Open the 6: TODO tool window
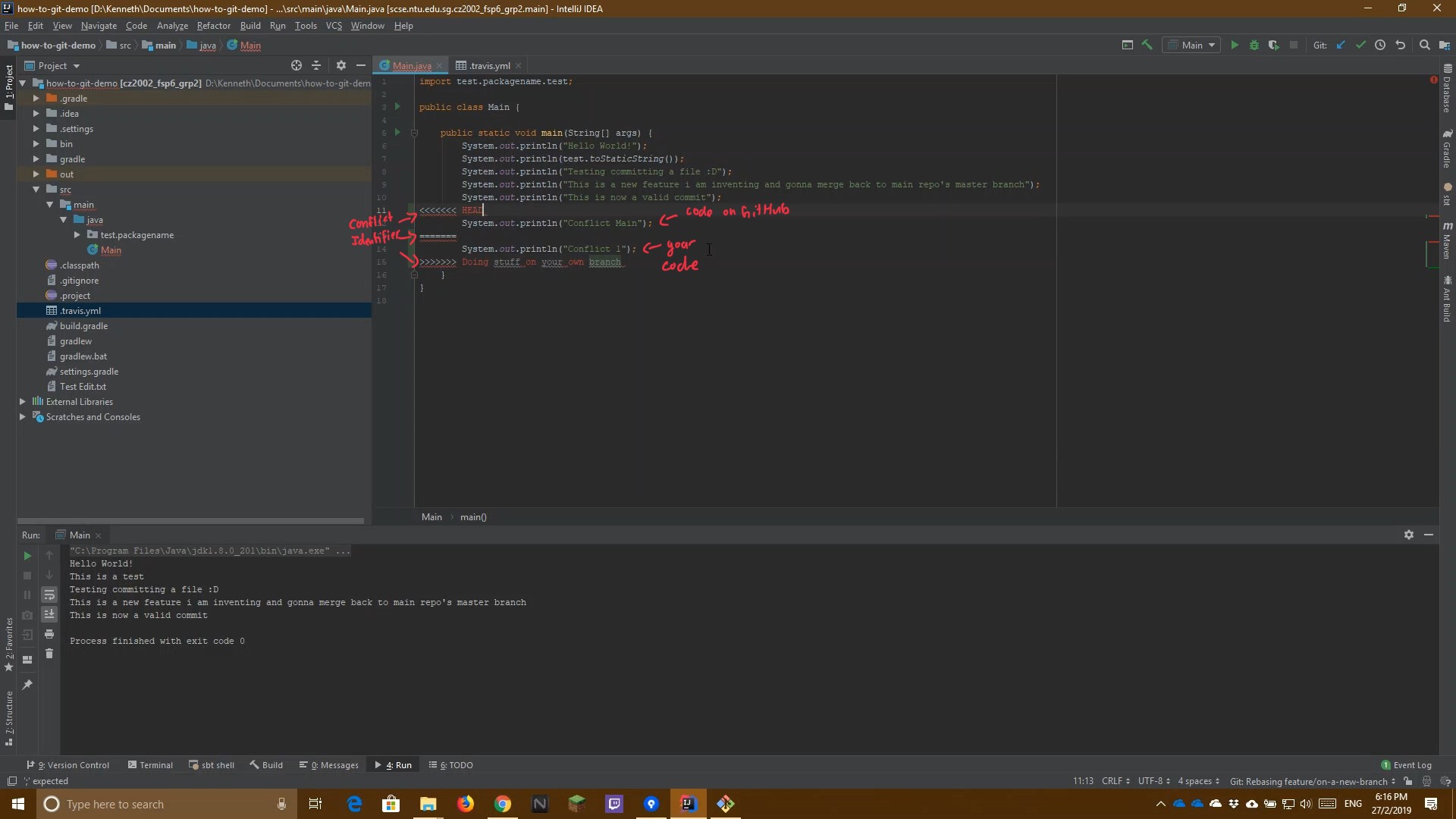The width and height of the screenshot is (1456, 819). pos(450,765)
